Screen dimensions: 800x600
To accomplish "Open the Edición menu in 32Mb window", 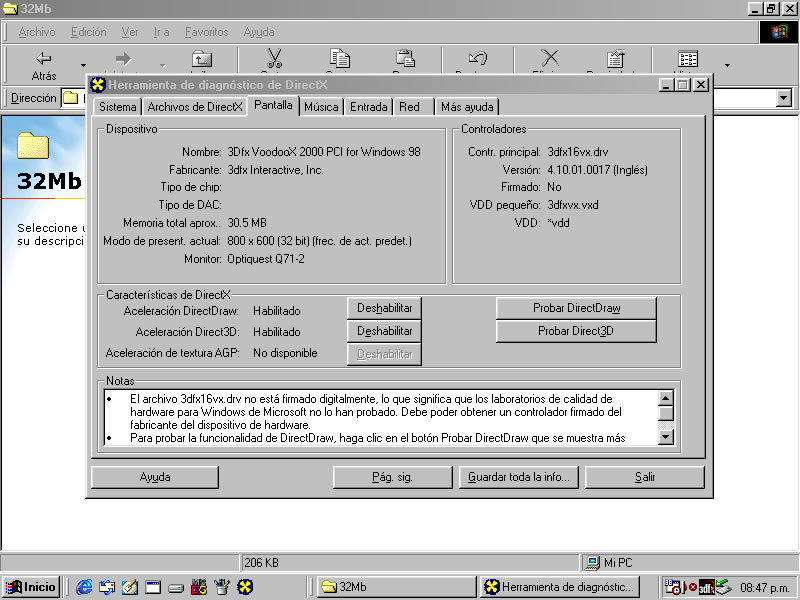I will pyautogui.click(x=88, y=32).
